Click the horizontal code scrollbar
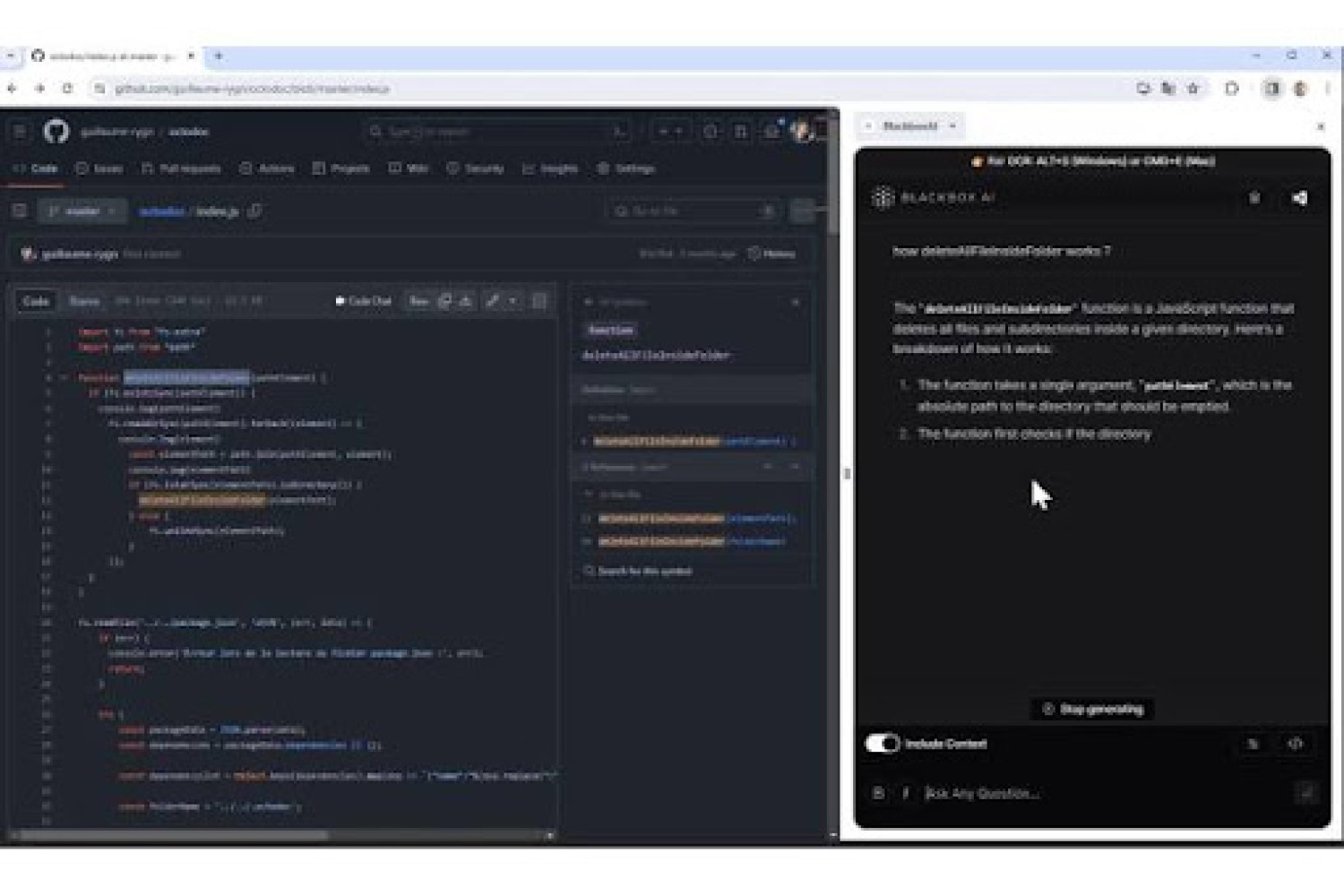 (175, 835)
